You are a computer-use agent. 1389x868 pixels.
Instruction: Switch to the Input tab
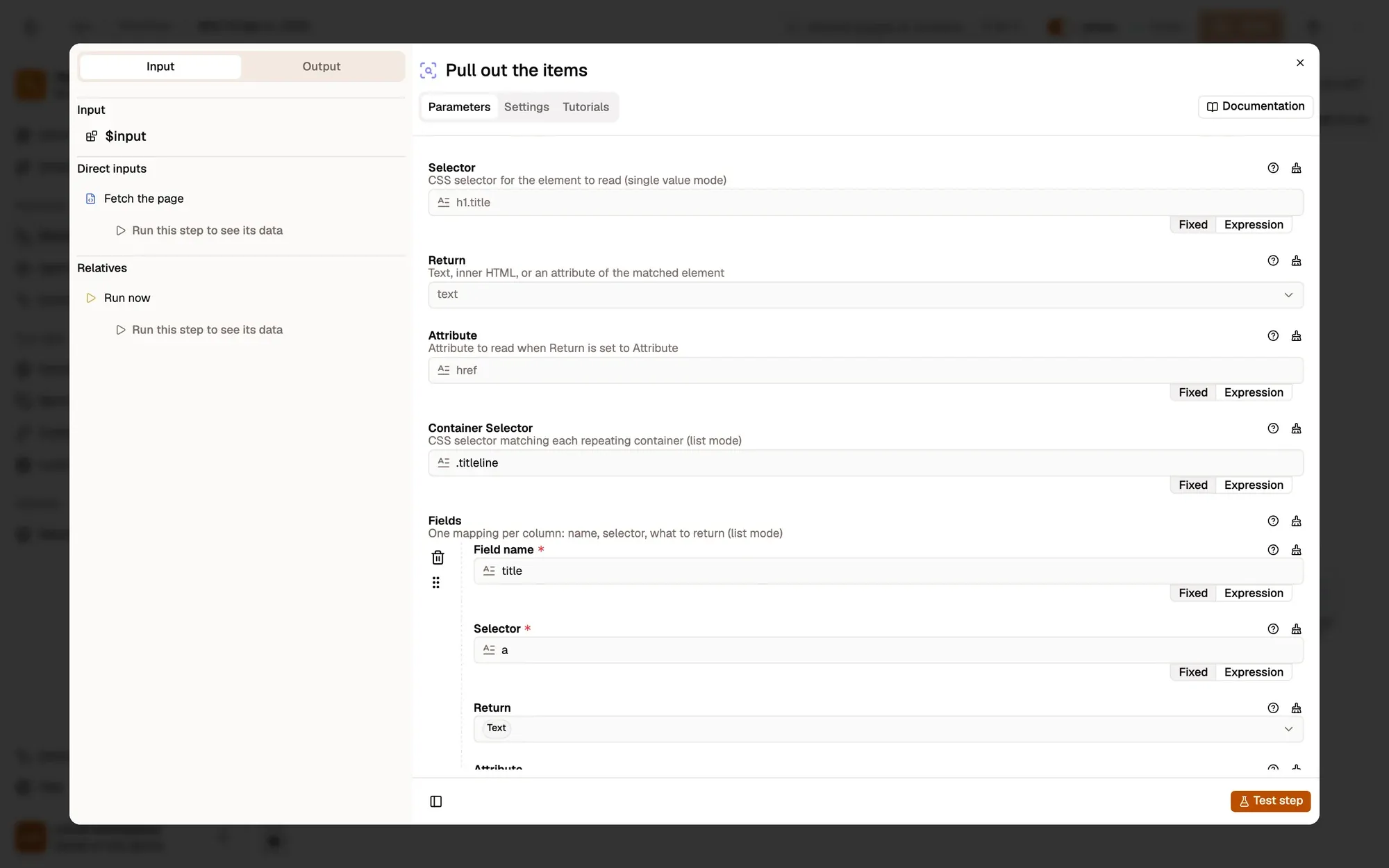[x=160, y=67]
